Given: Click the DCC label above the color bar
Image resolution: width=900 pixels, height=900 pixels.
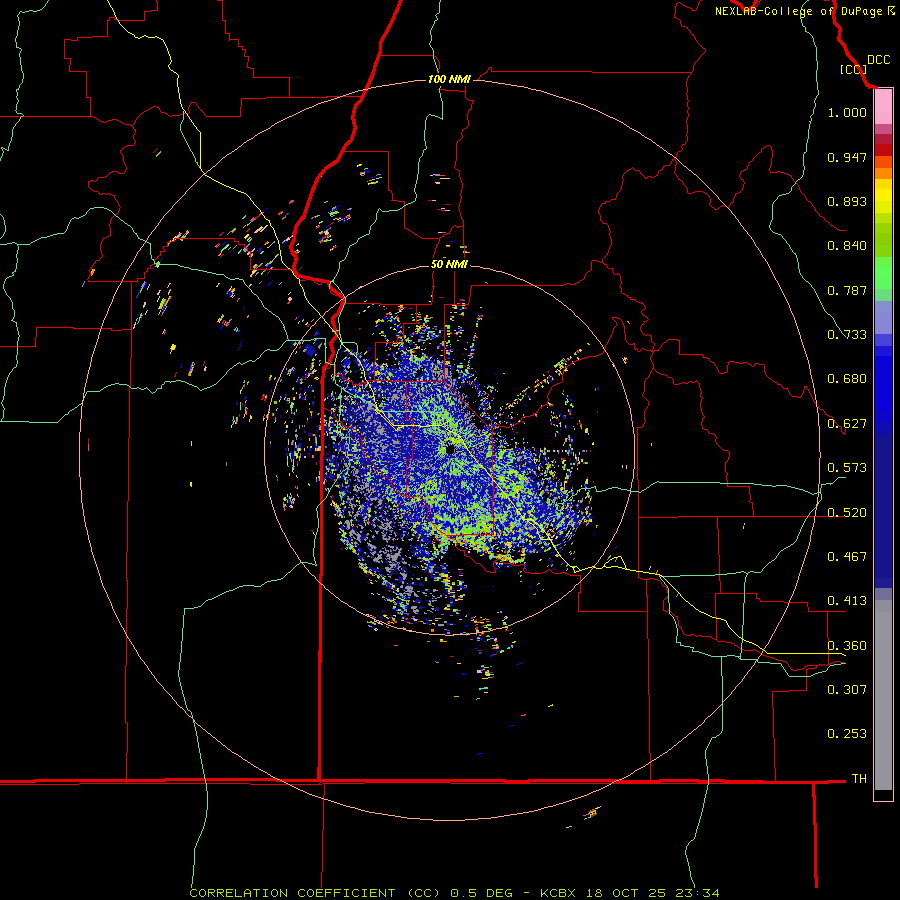Looking at the screenshot, I should 878,60.
